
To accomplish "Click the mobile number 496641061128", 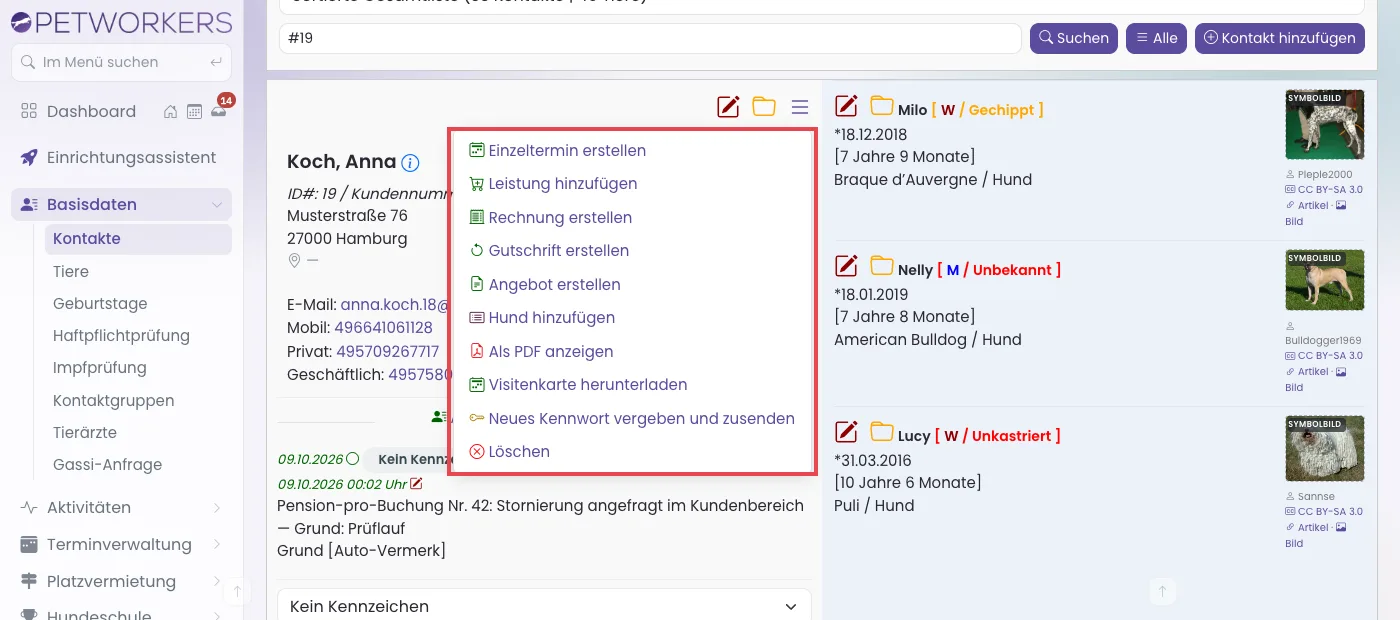I will pos(383,328).
